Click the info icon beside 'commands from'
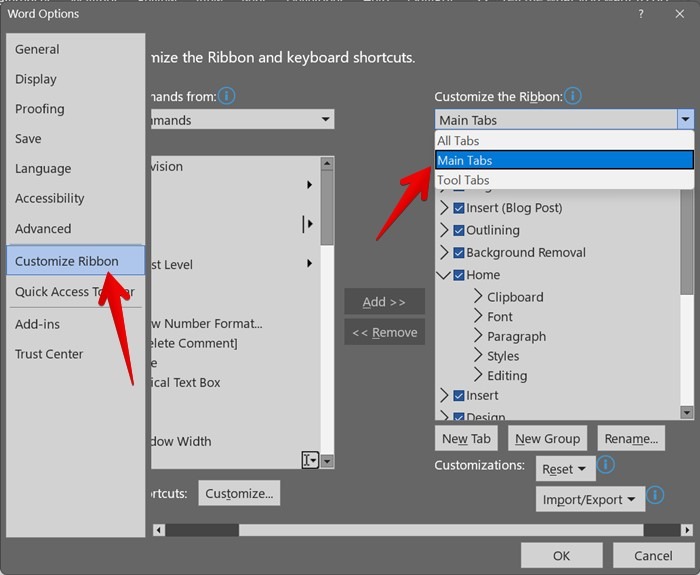Image resolution: width=700 pixels, height=575 pixels. point(227,96)
